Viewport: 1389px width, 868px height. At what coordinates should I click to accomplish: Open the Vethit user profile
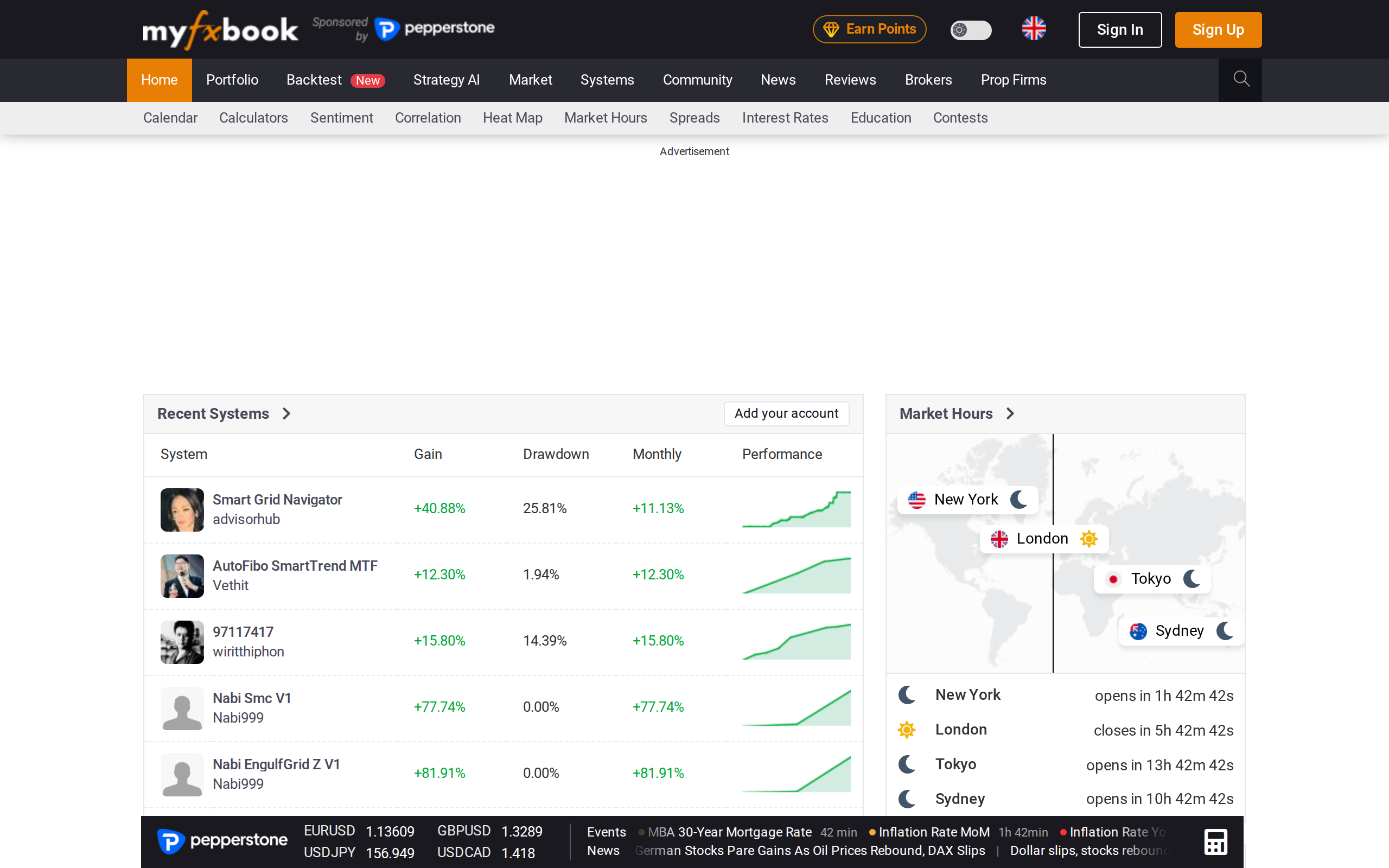coord(230,585)
